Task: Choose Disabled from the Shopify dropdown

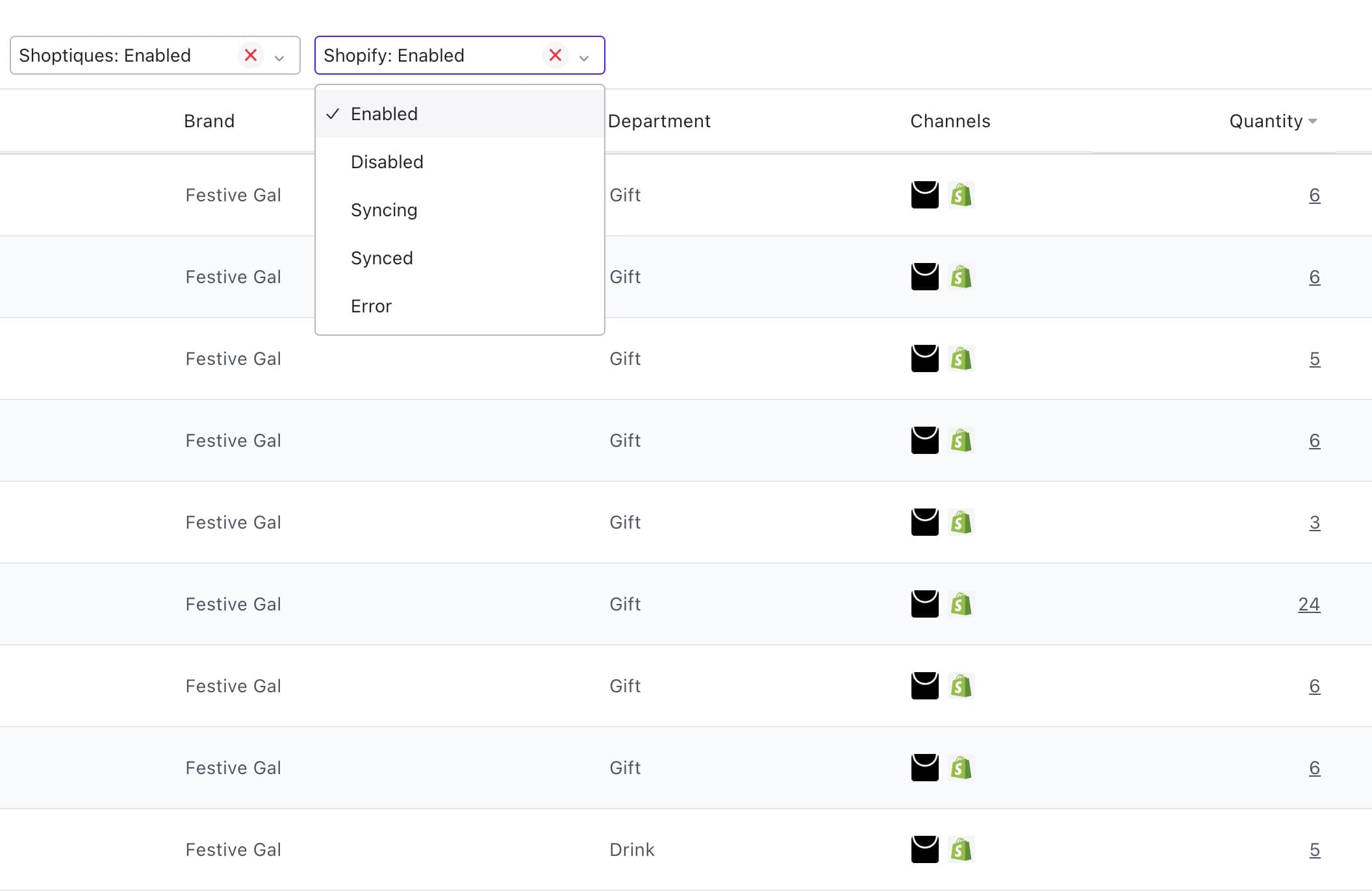Action: pos(460,162)
